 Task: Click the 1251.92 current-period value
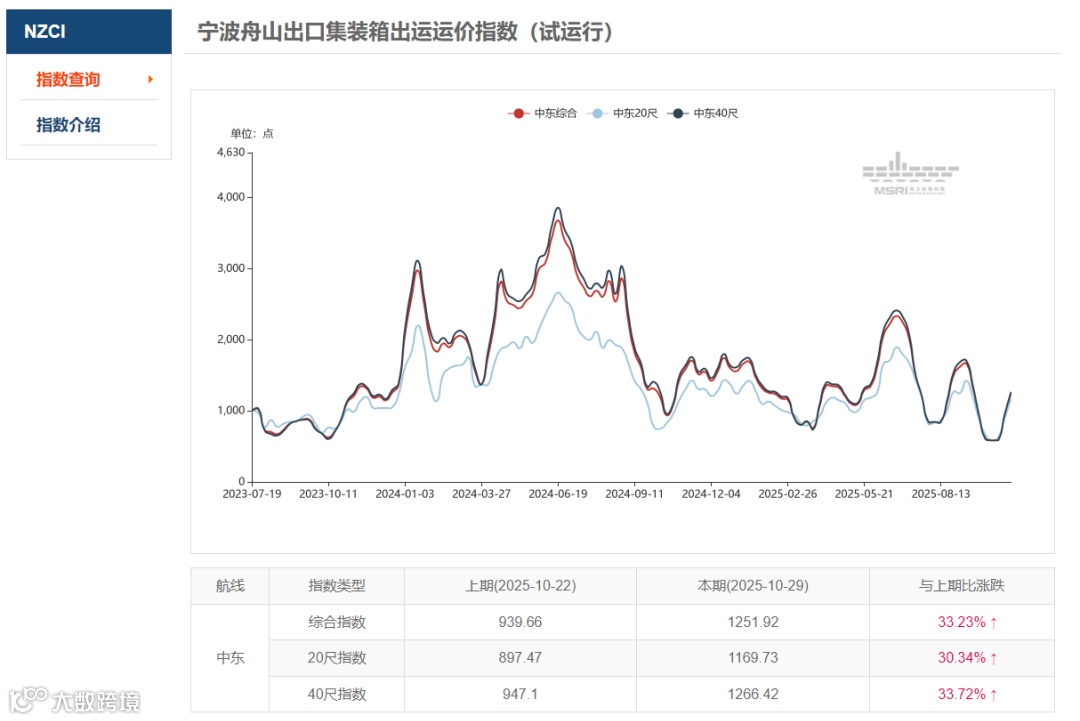753,623
